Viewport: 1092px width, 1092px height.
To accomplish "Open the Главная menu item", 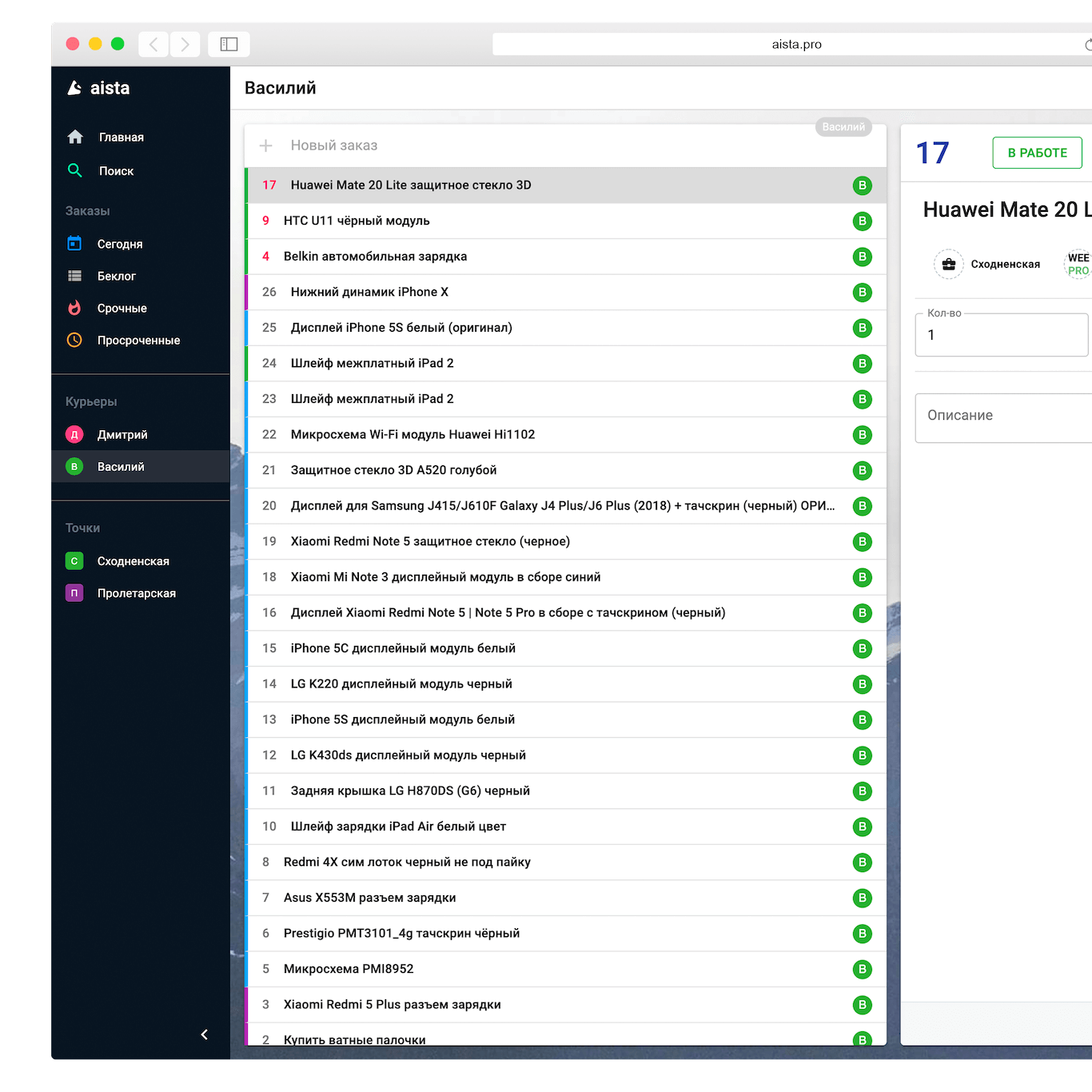I will 141,137.
